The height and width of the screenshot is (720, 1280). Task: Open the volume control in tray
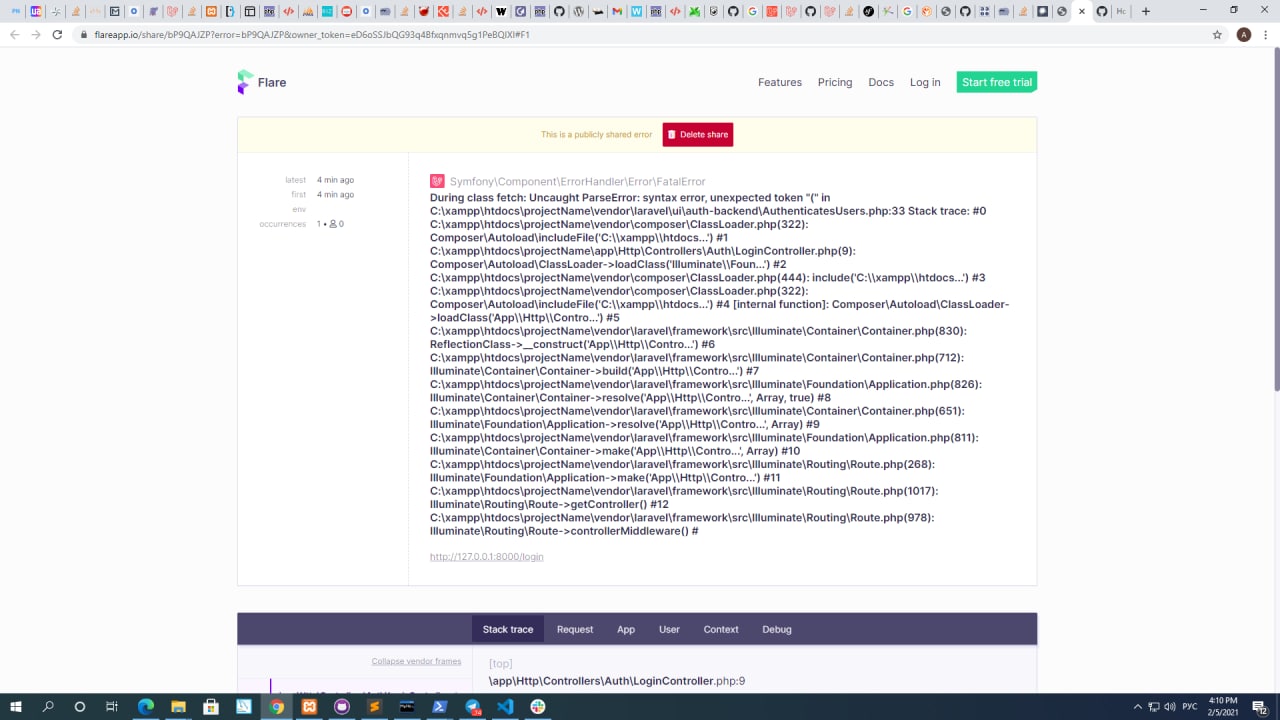coord(1170,706)
